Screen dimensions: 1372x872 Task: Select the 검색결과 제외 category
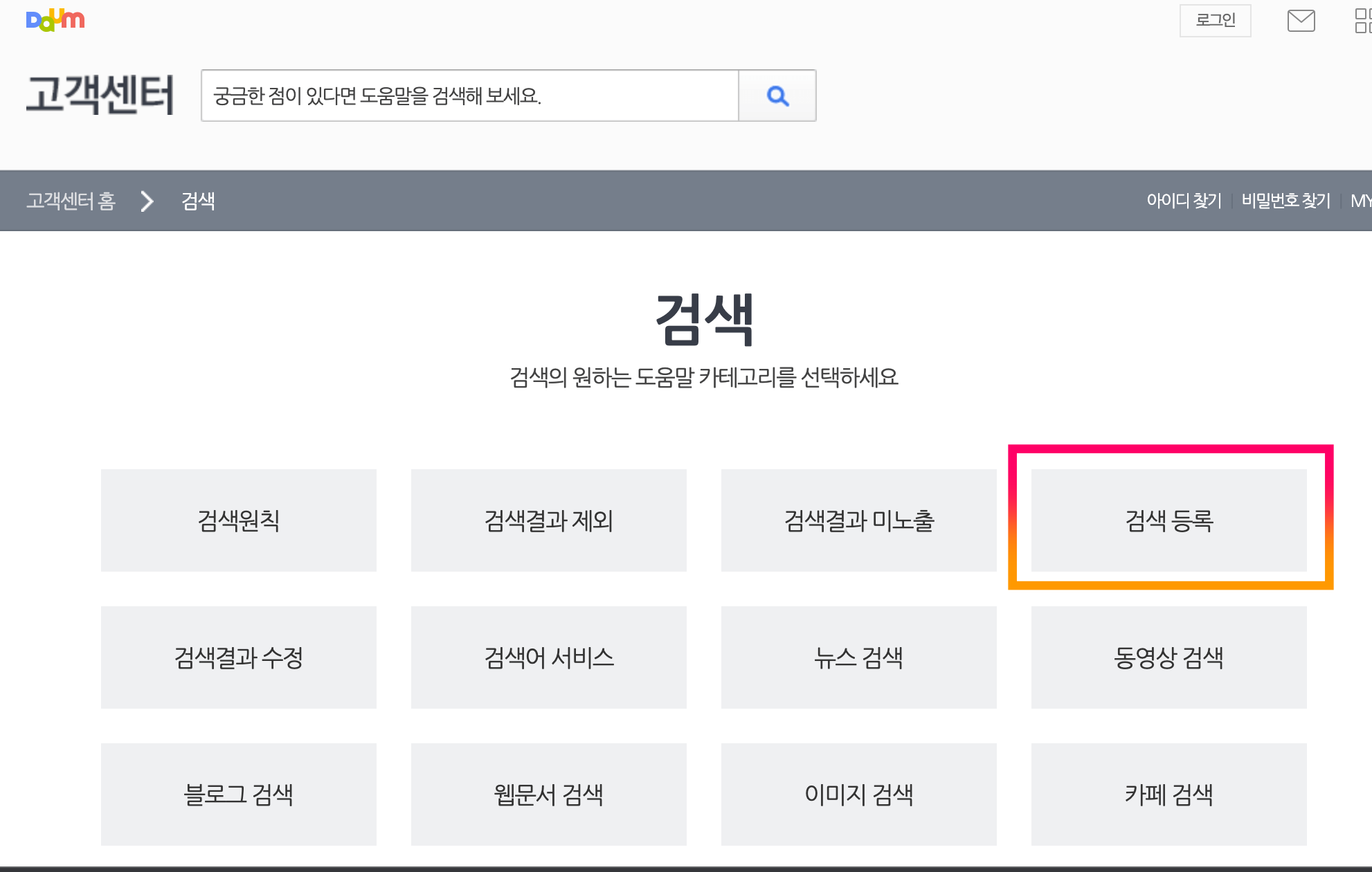point(549,520)
